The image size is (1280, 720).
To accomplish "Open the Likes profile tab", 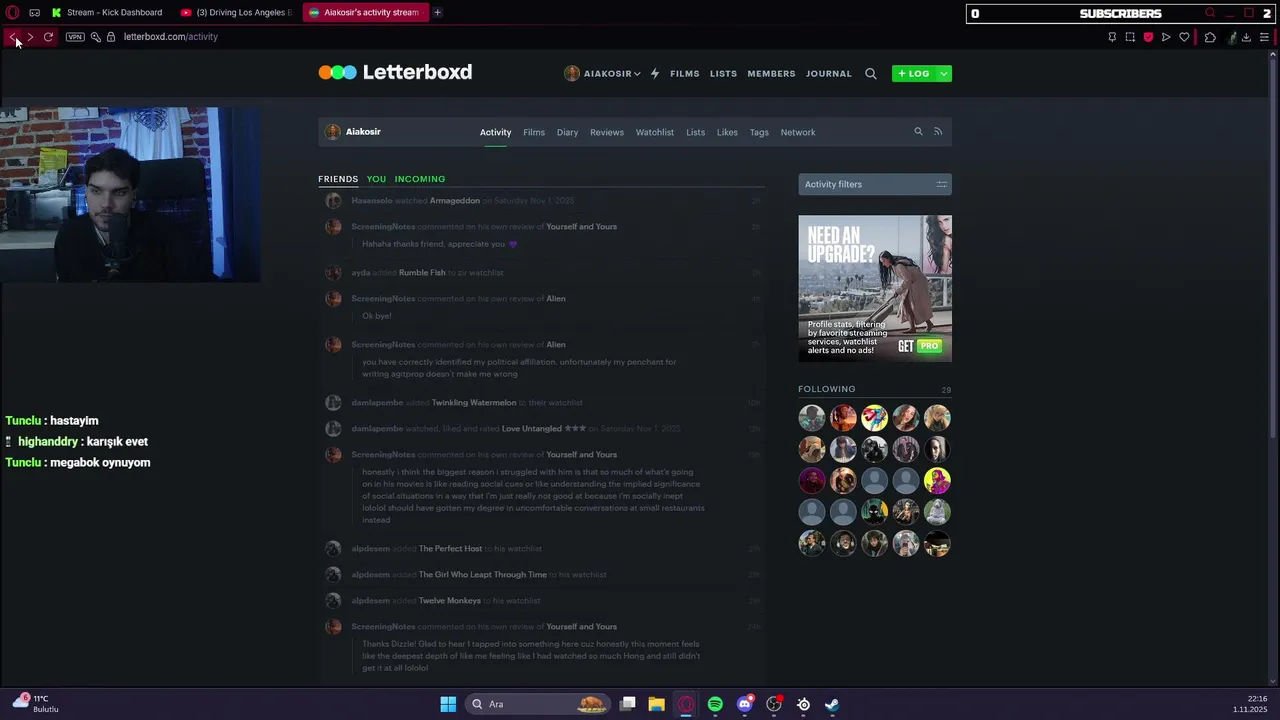I will pyautogui.click(x=727, y=132).
